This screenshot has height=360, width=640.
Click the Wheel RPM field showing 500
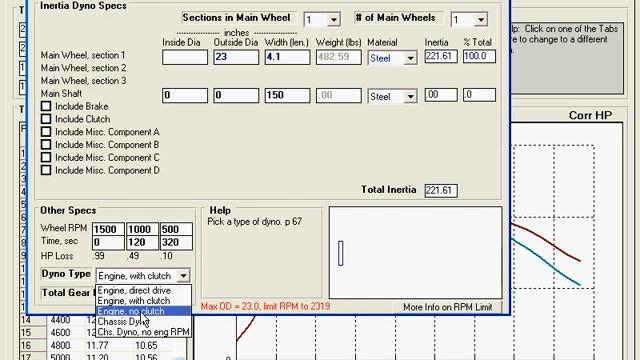point(176,229)
